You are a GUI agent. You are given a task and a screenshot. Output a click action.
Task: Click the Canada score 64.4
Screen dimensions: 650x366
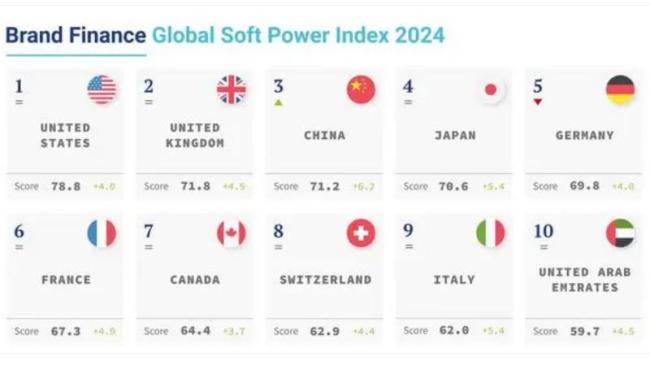pos(196,331)
